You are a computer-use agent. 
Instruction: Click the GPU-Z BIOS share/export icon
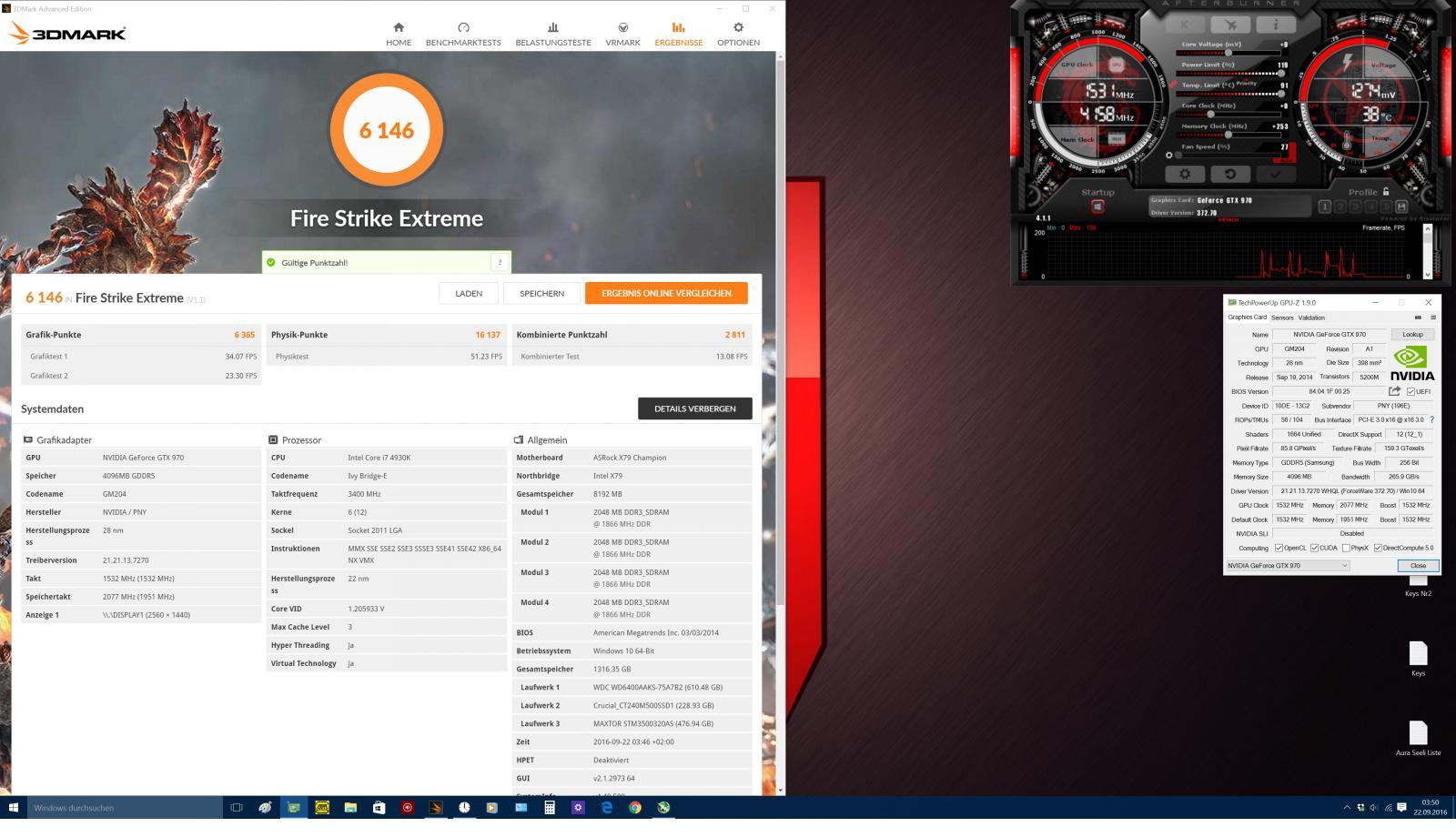pyautogui.click(x=1394, y=391)
